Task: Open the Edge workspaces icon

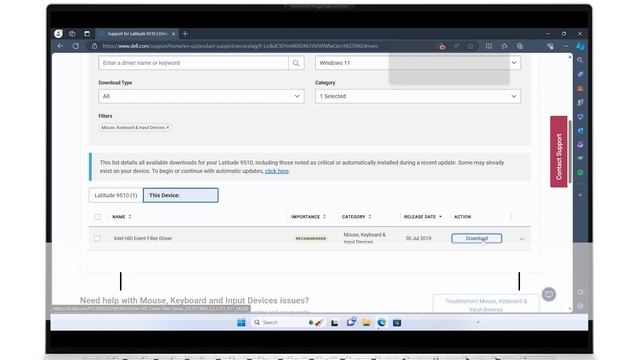Action: (x=72, y=34)
